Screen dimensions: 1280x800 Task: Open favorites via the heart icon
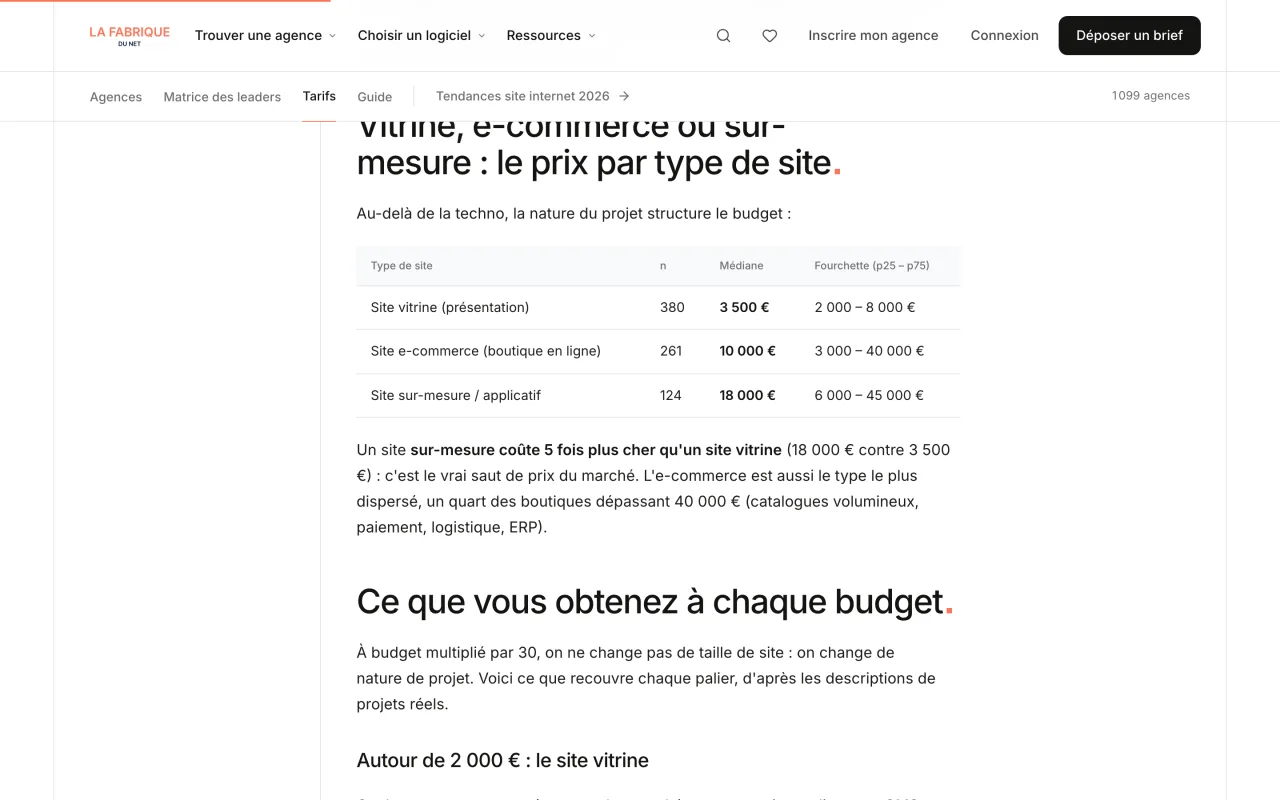pyautogui.click(x=770, y=36)
